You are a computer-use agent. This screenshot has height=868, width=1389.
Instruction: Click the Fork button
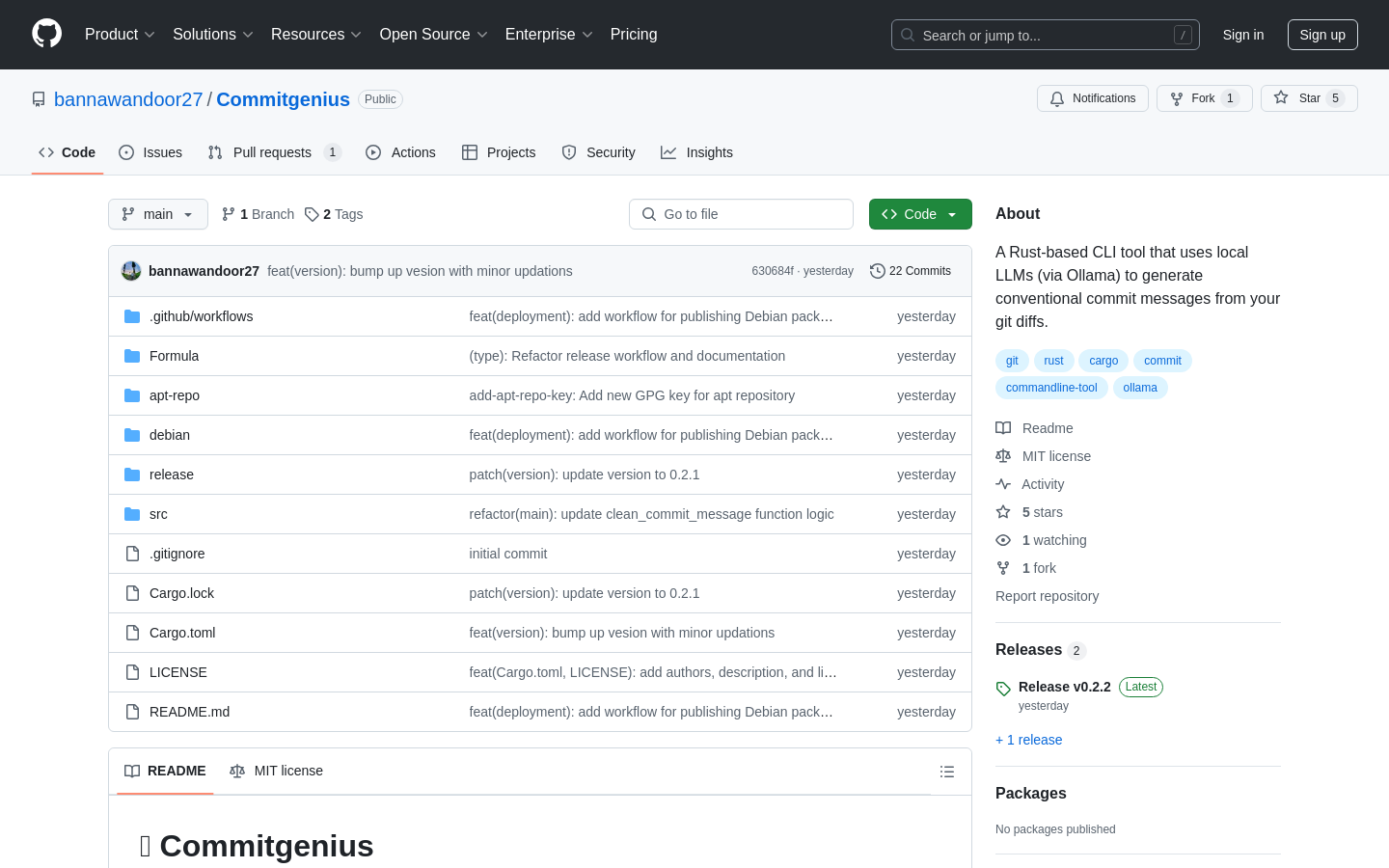click(1204, 98)
